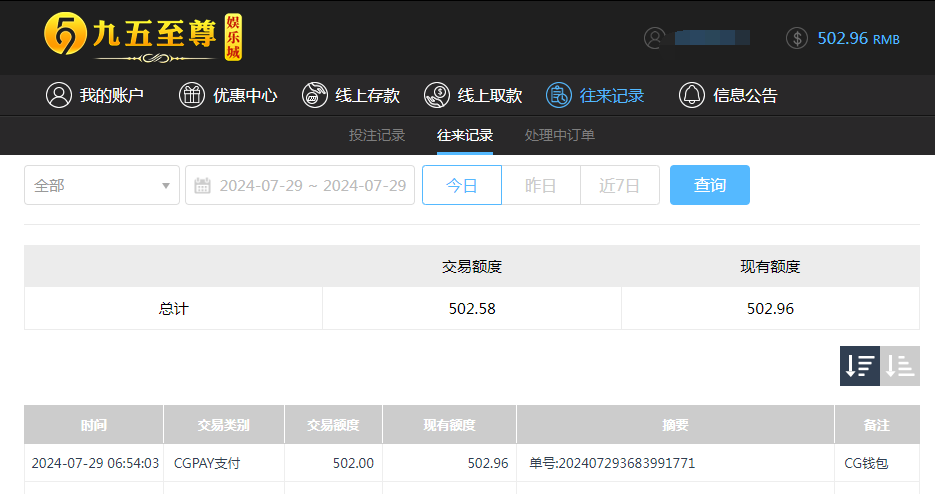The height and width of the screenshot is (494, 935).
Task: Click the 九五至尊 site logo
Action: (x=143, y=37)
